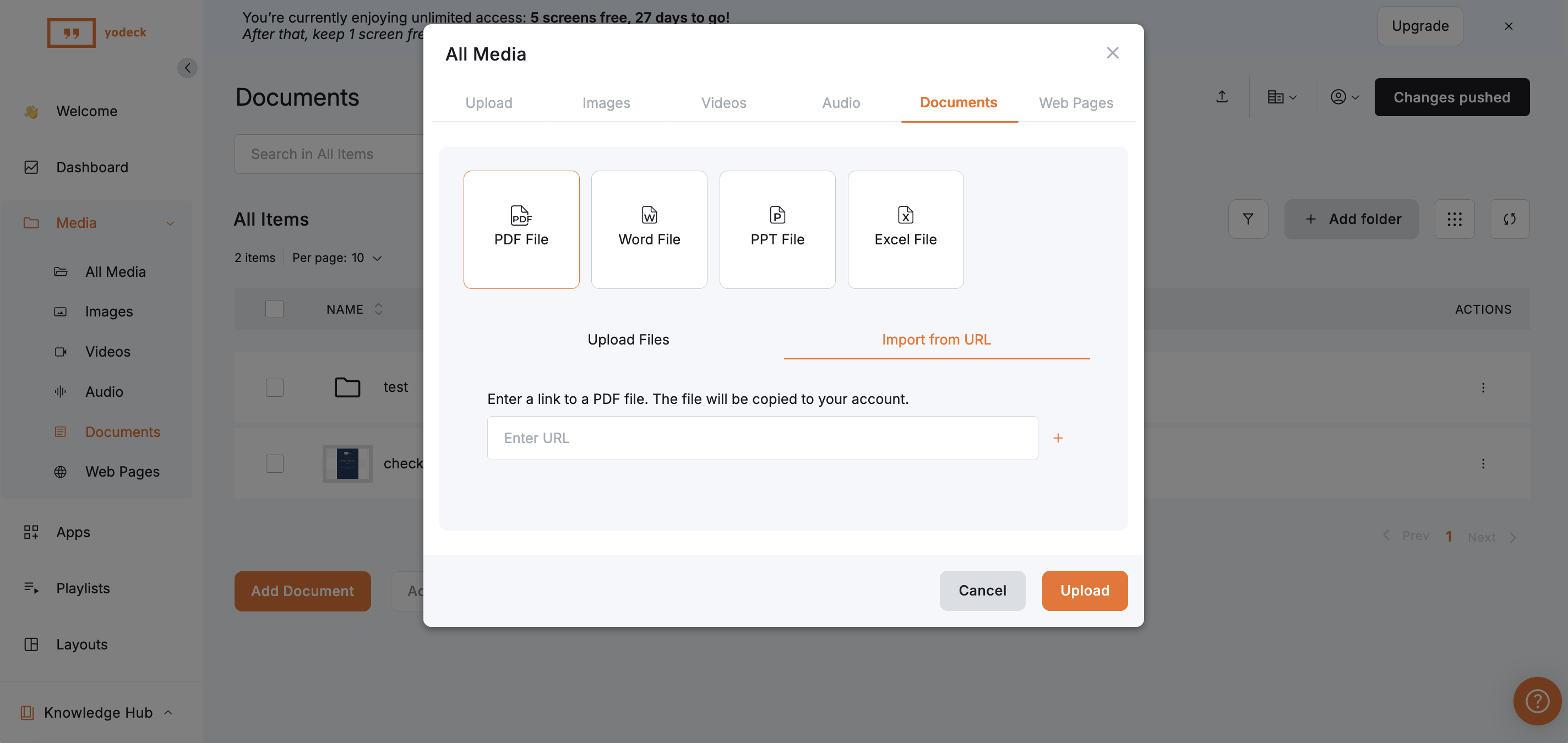Select the Excel File type card
Screen dimensions: 1568x743
pyautogui.click(x=905, y=229)
